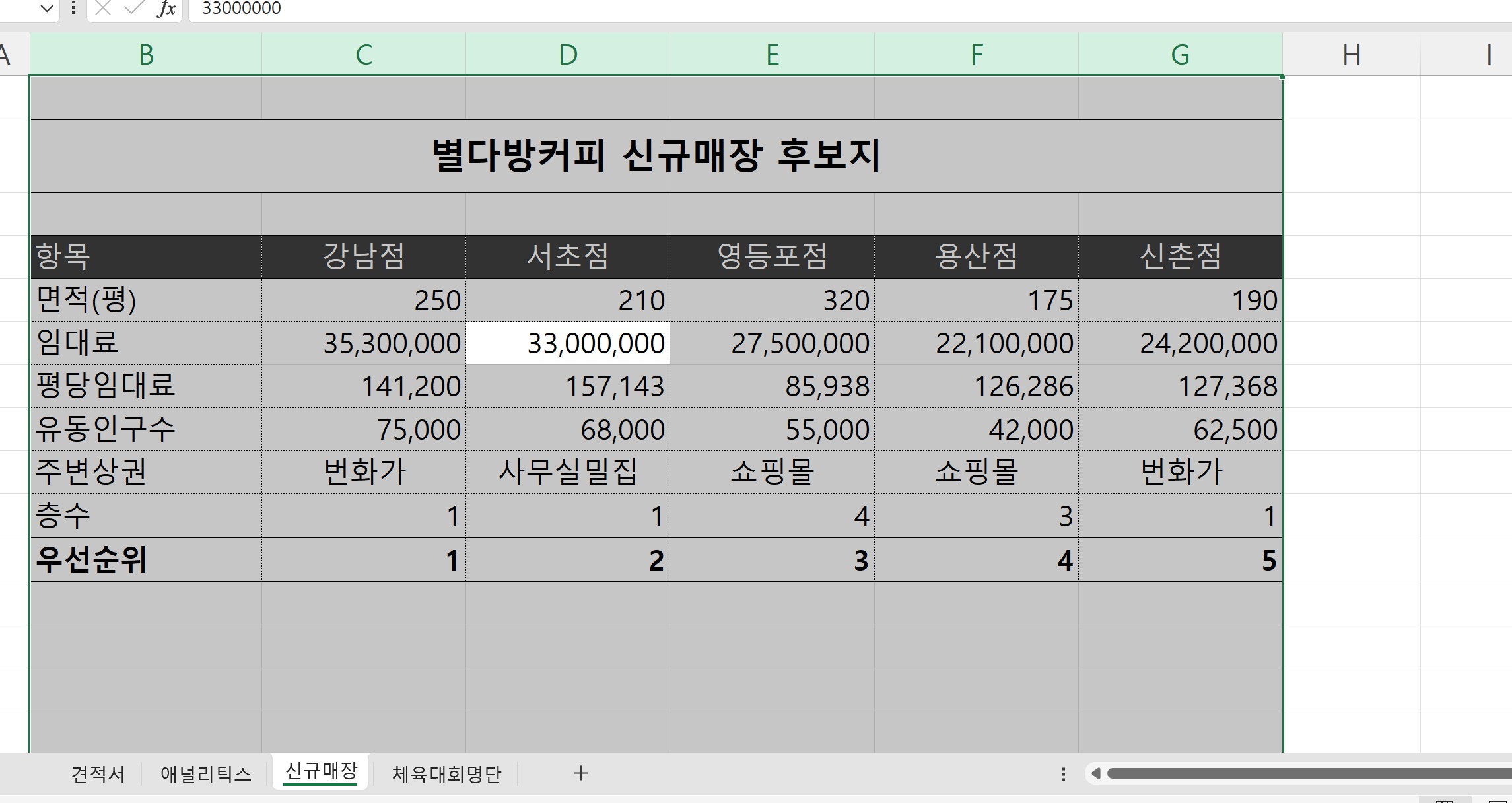This screenshot has height=803, width=1512.
Task: Click the 항목 header cell
Action: click(x=146, y=256)
